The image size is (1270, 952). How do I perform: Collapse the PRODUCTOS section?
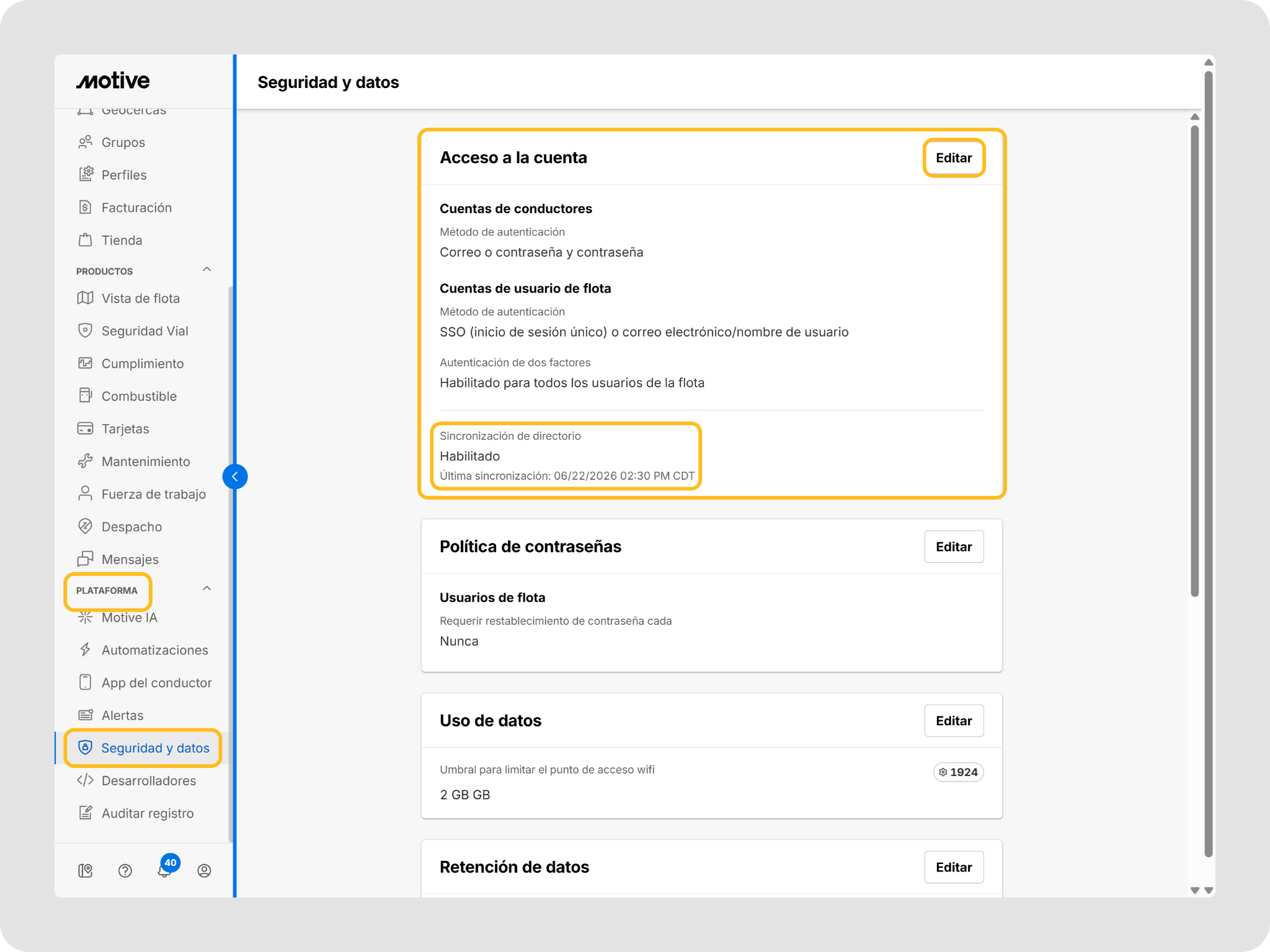207,270
